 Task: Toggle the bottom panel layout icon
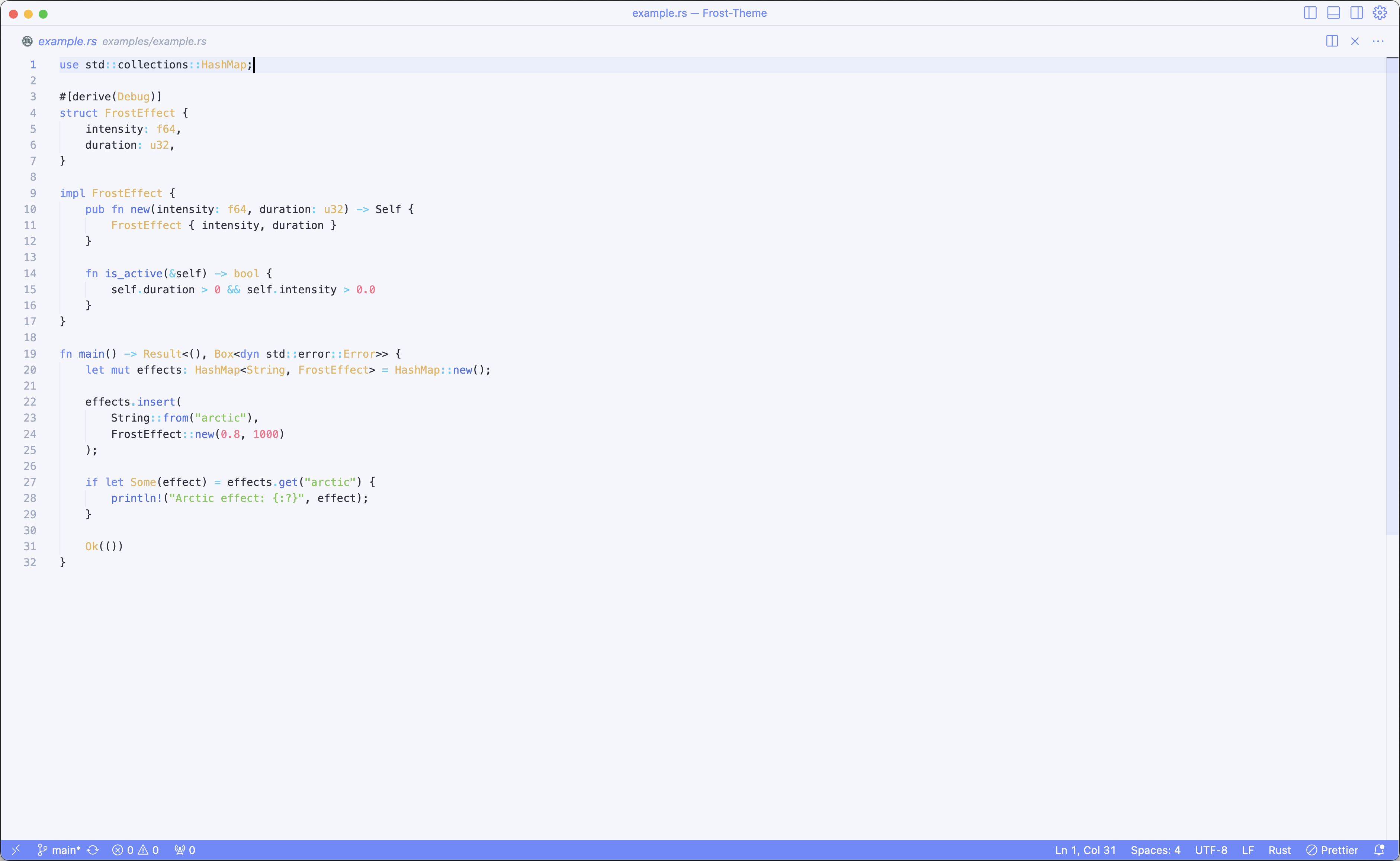pos(1333,13)
